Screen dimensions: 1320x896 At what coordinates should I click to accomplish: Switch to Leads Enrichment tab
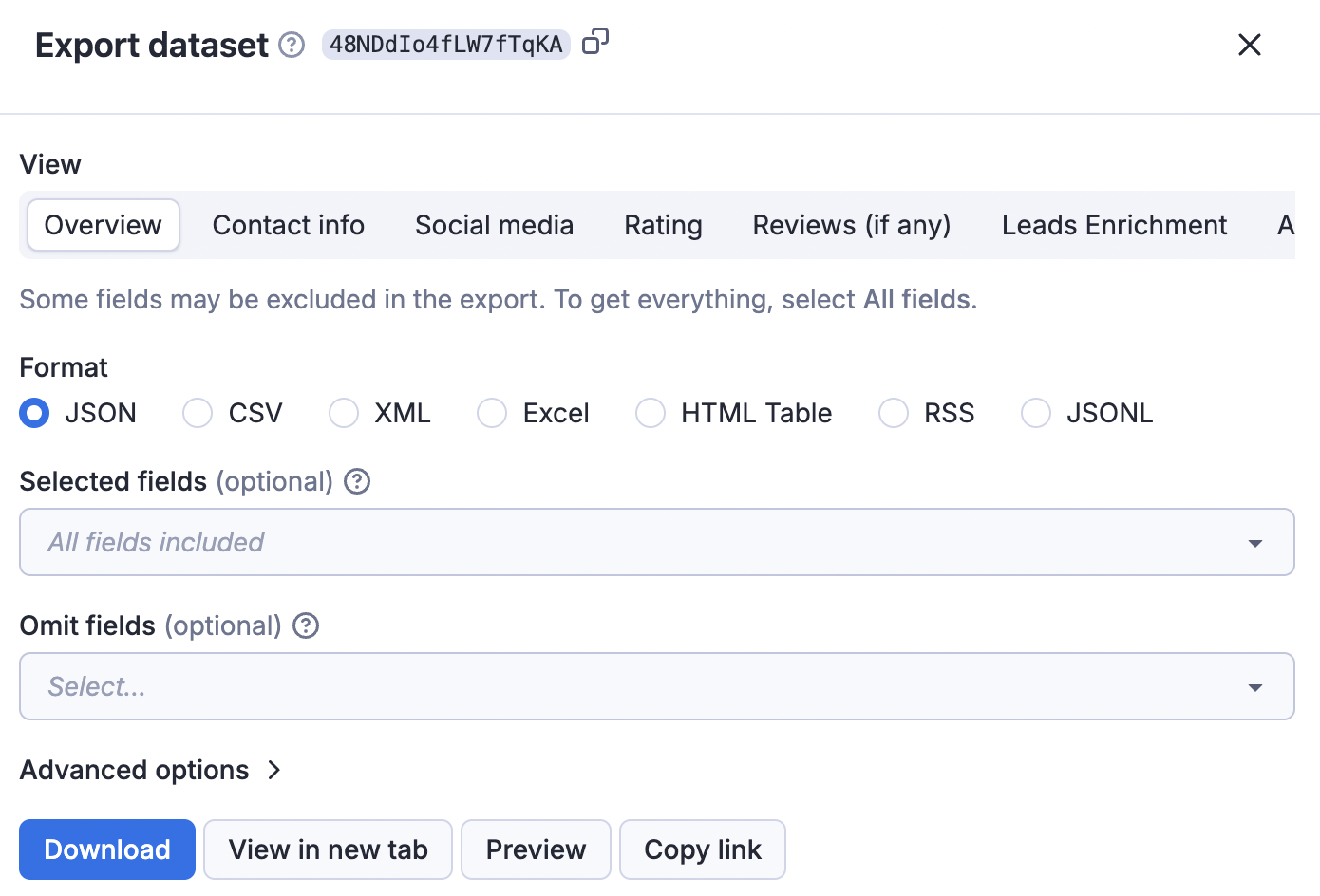(x=1115, y=225)
